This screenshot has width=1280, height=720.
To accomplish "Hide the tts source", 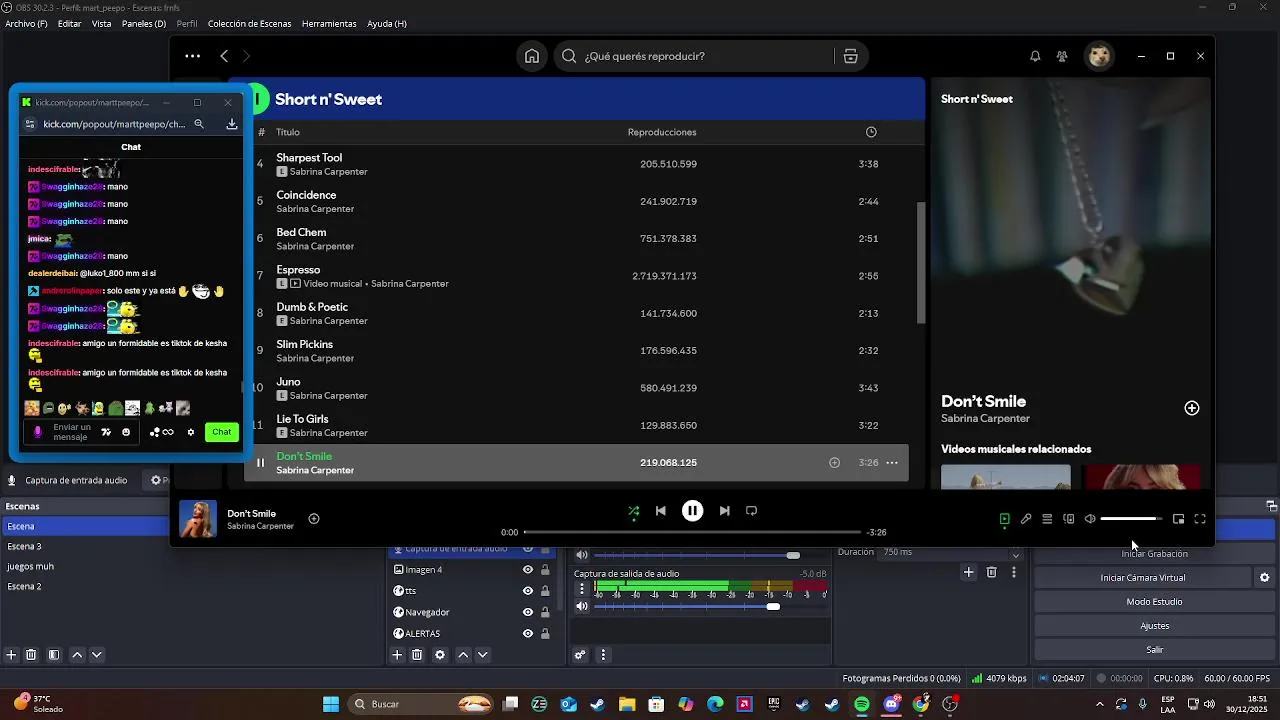I will coord(528,591).
